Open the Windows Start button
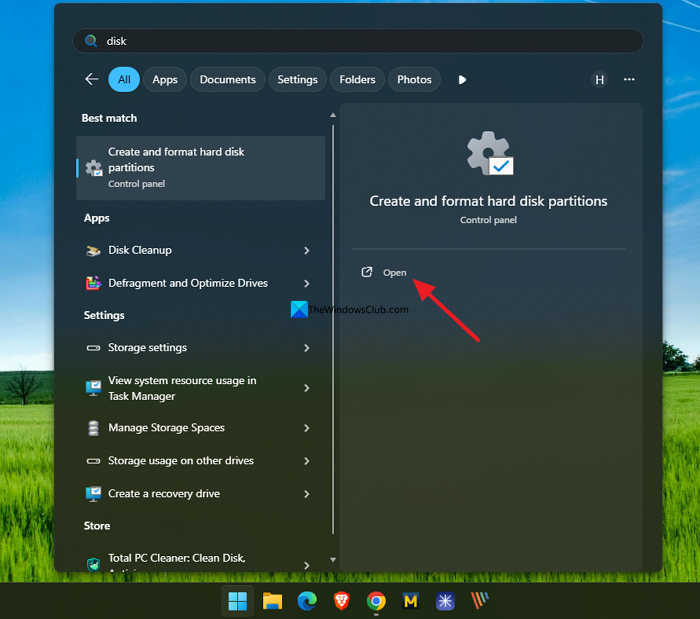 (x=238, y=601)
